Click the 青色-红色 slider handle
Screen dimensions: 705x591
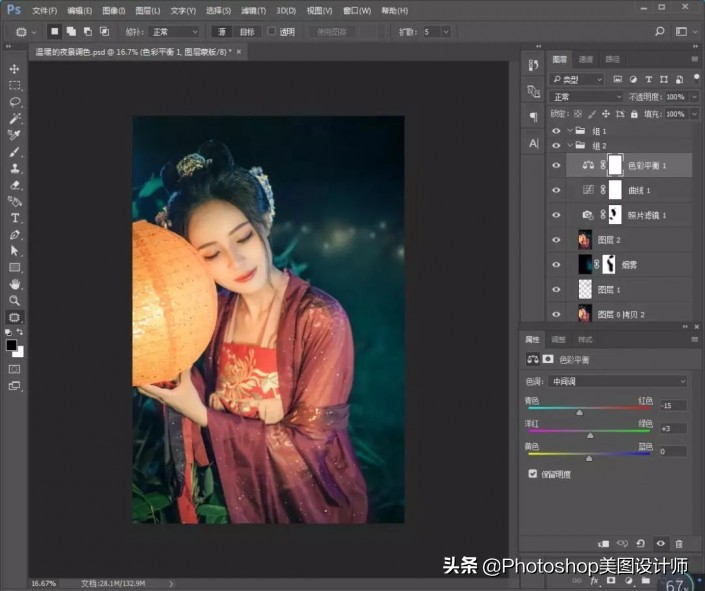tap(580, 412)
